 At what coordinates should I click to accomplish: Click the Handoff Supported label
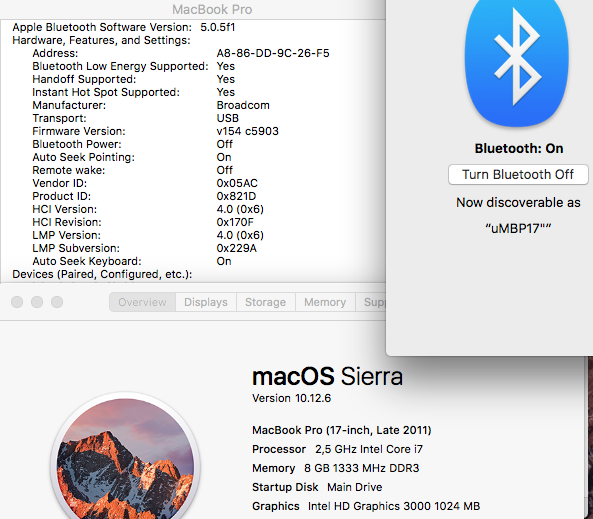pyautogui.click(x=84, y=79)
